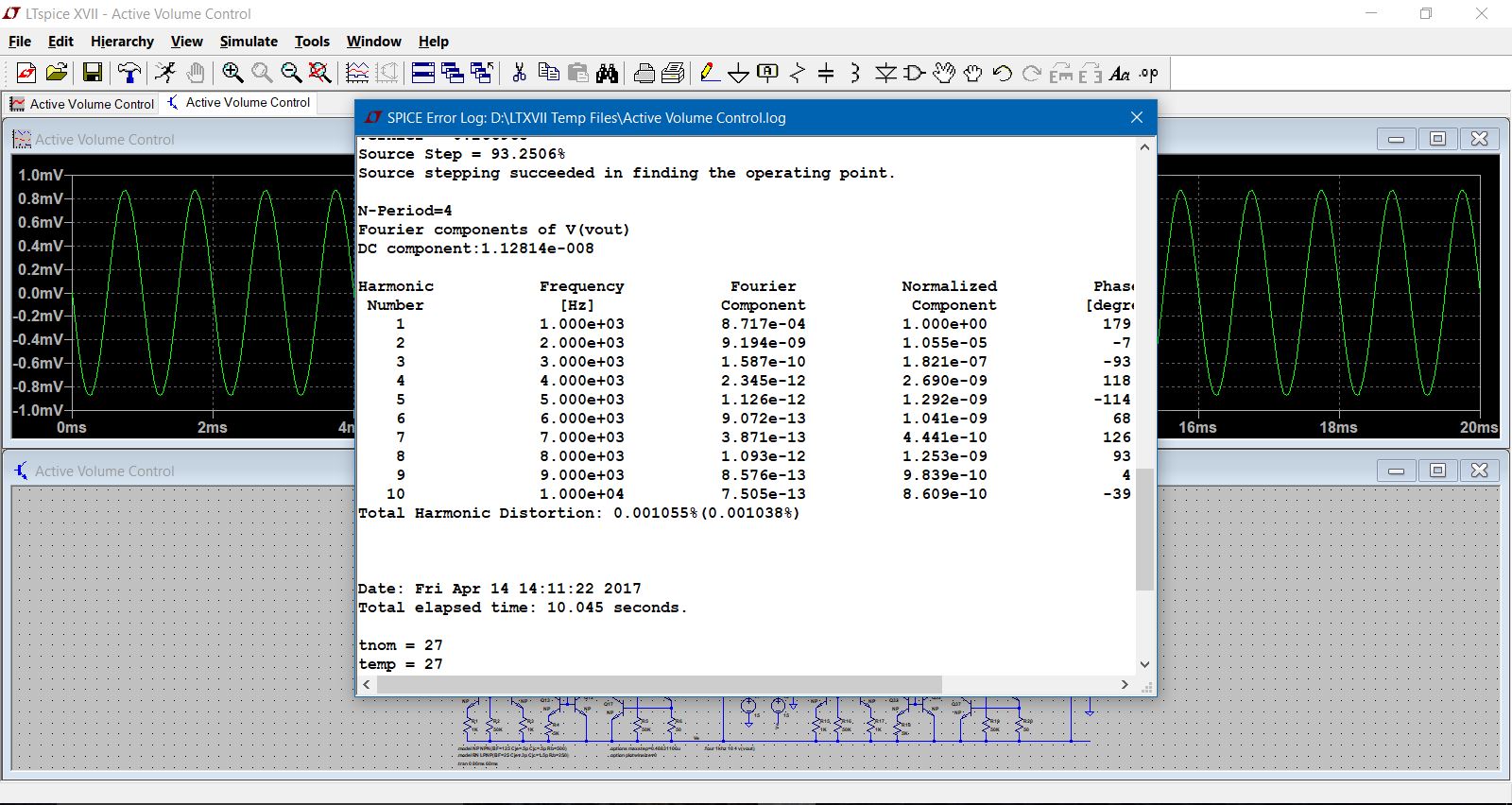Viewport: 1512px width, 805px height.
Task: Click the error log horizontal scrollbar thumb
Action: point(660,684)
